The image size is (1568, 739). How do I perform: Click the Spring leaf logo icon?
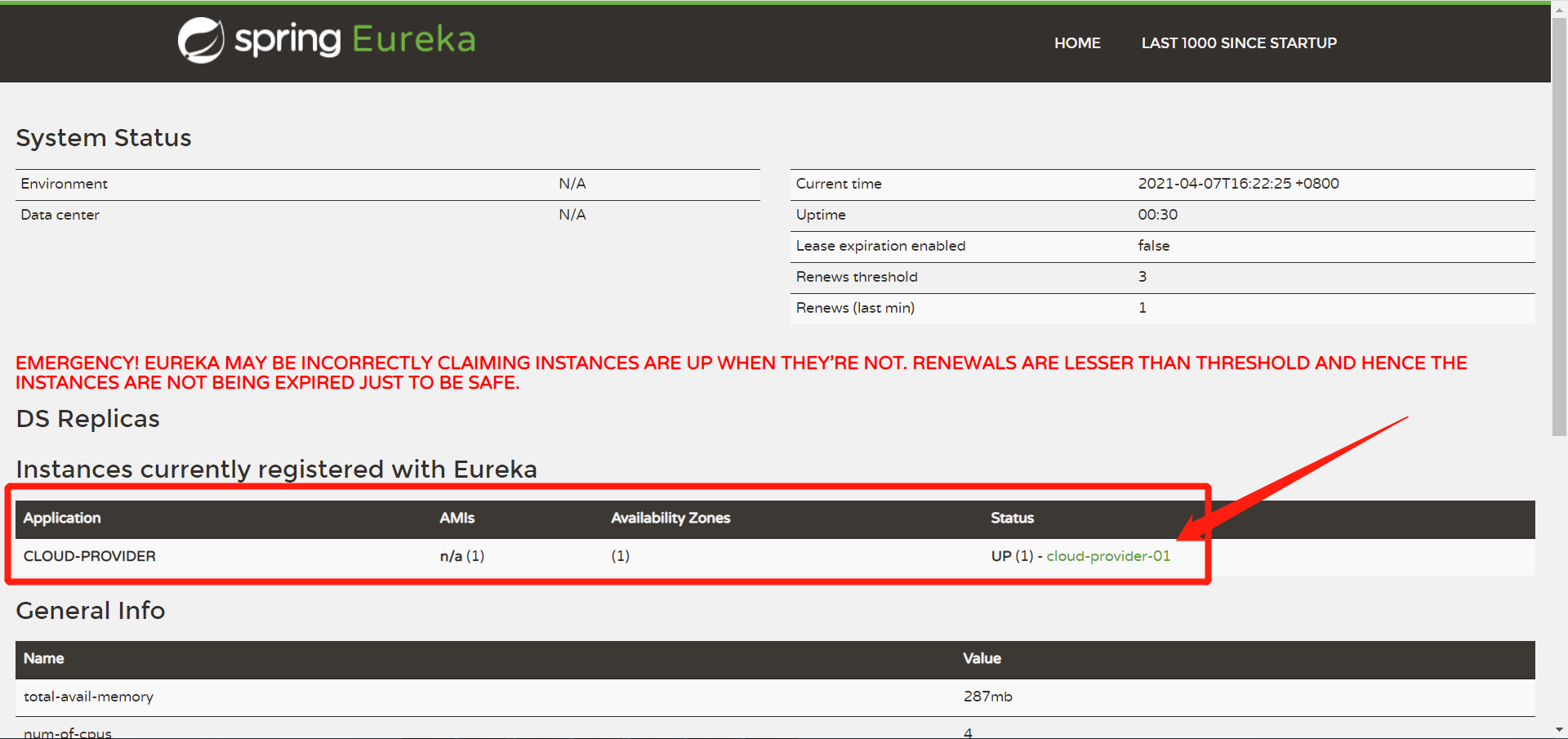[201, 40]
